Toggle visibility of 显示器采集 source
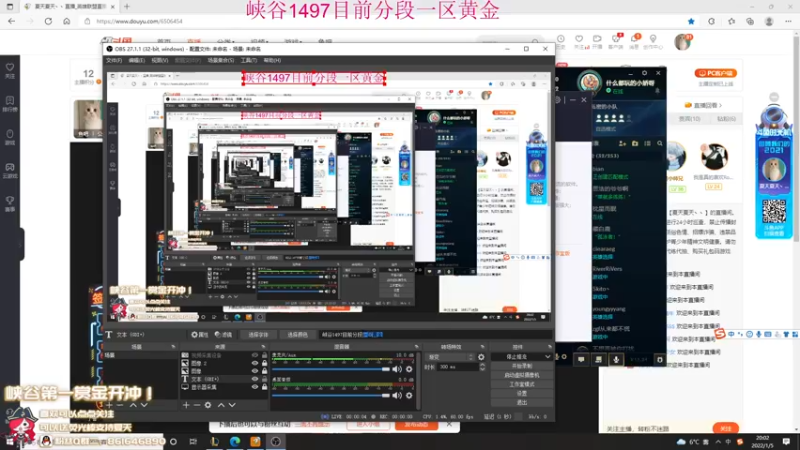 (255, 387)
